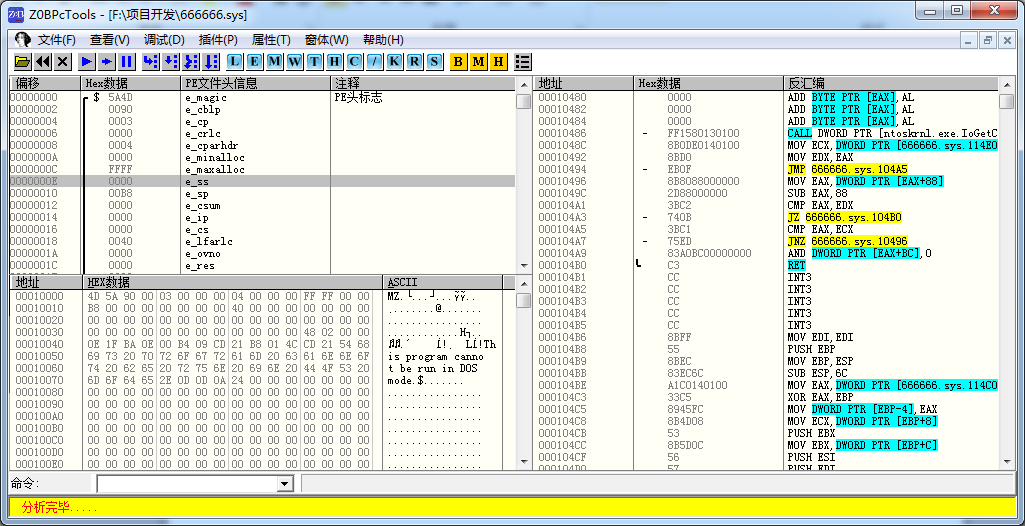Open the 查看(V) menu
Image resolution: width=1025 pixels, height=526 pixels.
click(110, 40)
